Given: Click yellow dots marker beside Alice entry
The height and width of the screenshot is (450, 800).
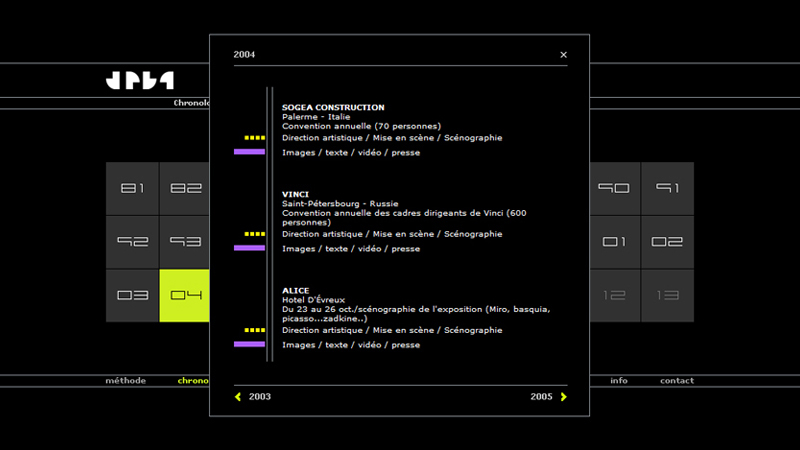Looking at the screenshot, I should (x=255, y=330).
